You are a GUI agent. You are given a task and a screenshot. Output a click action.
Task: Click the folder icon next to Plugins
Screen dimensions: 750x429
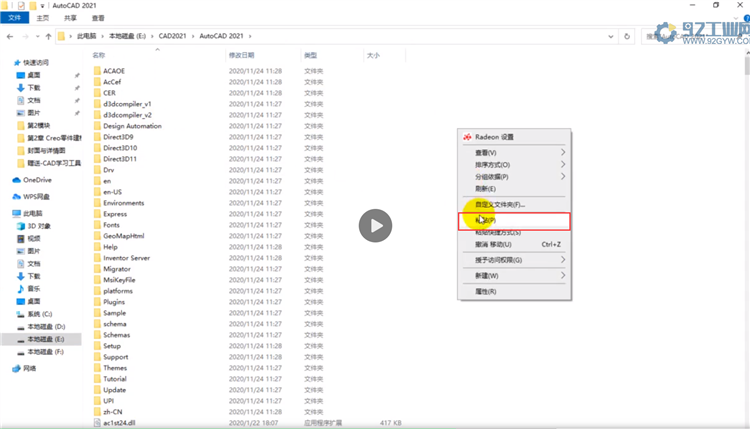(x=97, y=302)
